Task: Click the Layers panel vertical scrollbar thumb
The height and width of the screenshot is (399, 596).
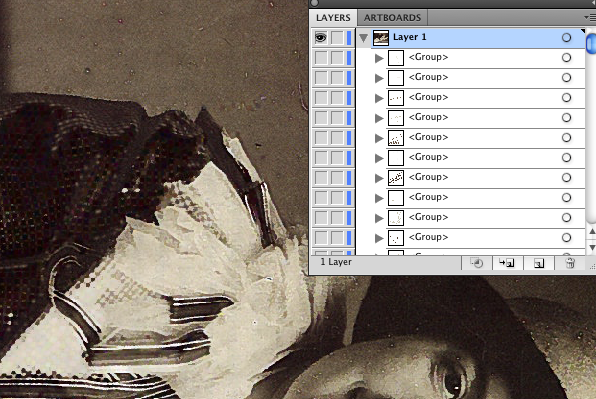Action: [591, 44]
